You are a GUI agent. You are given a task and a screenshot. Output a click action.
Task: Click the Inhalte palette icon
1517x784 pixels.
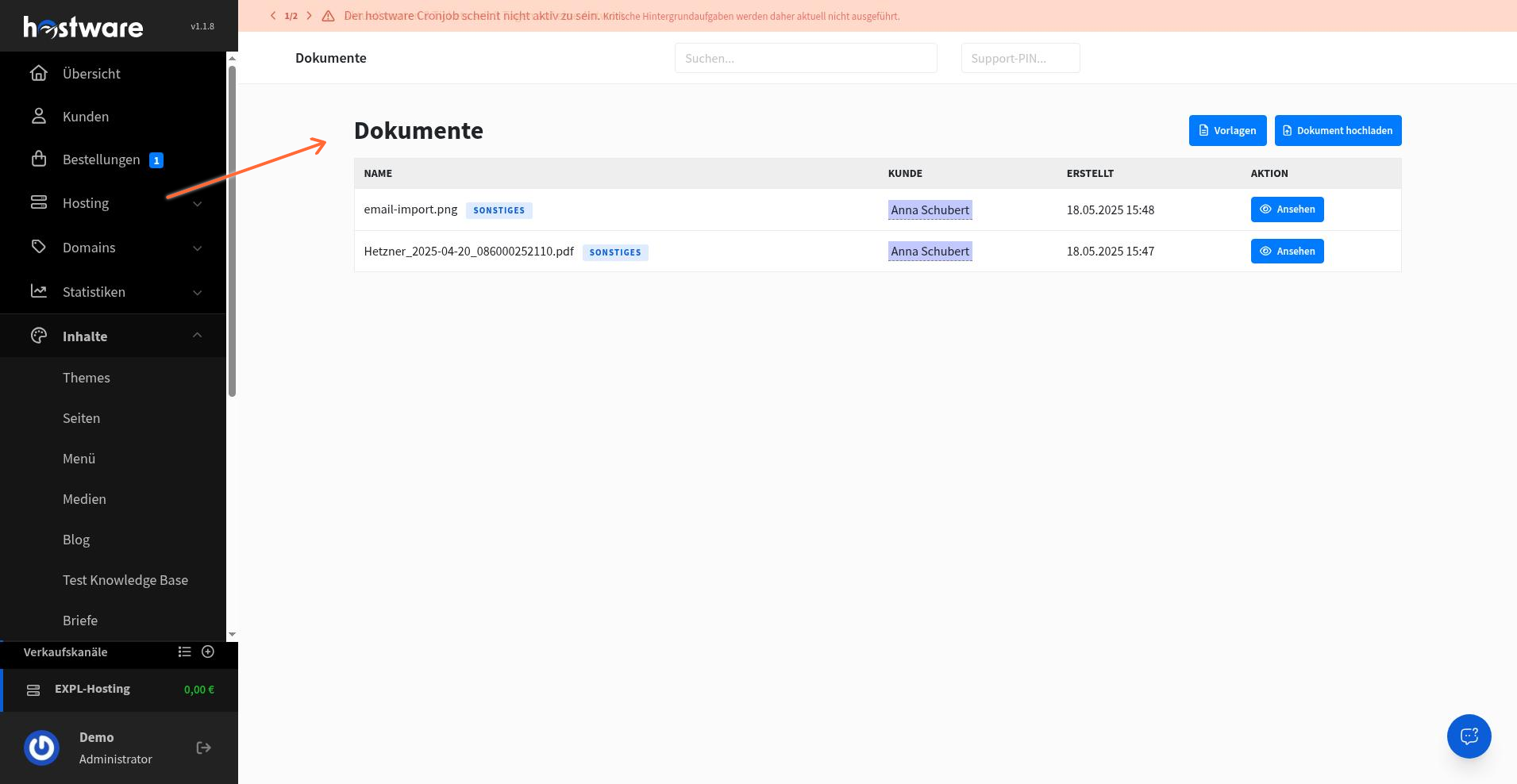coord(39,336)
